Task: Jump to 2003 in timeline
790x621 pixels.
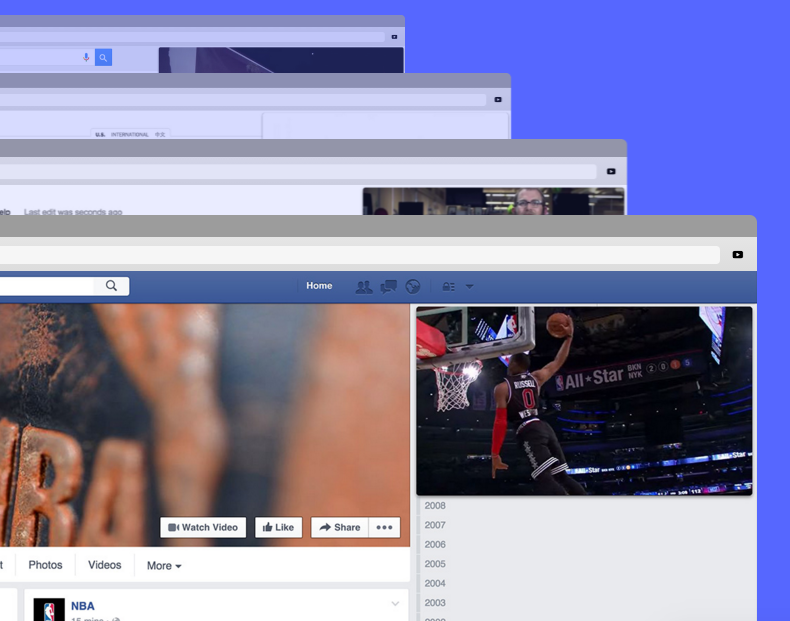Action: tap(435, 603)
